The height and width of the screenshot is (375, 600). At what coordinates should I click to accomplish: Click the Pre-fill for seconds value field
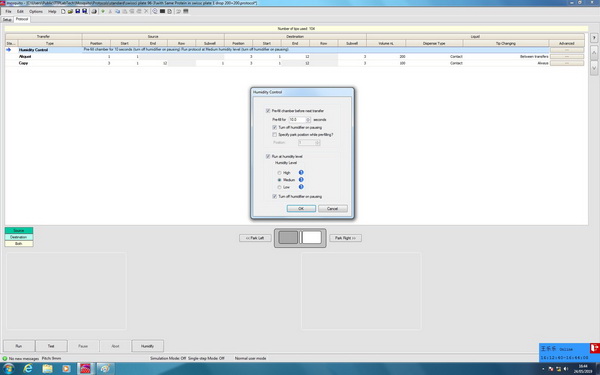[x=297, y=120]
